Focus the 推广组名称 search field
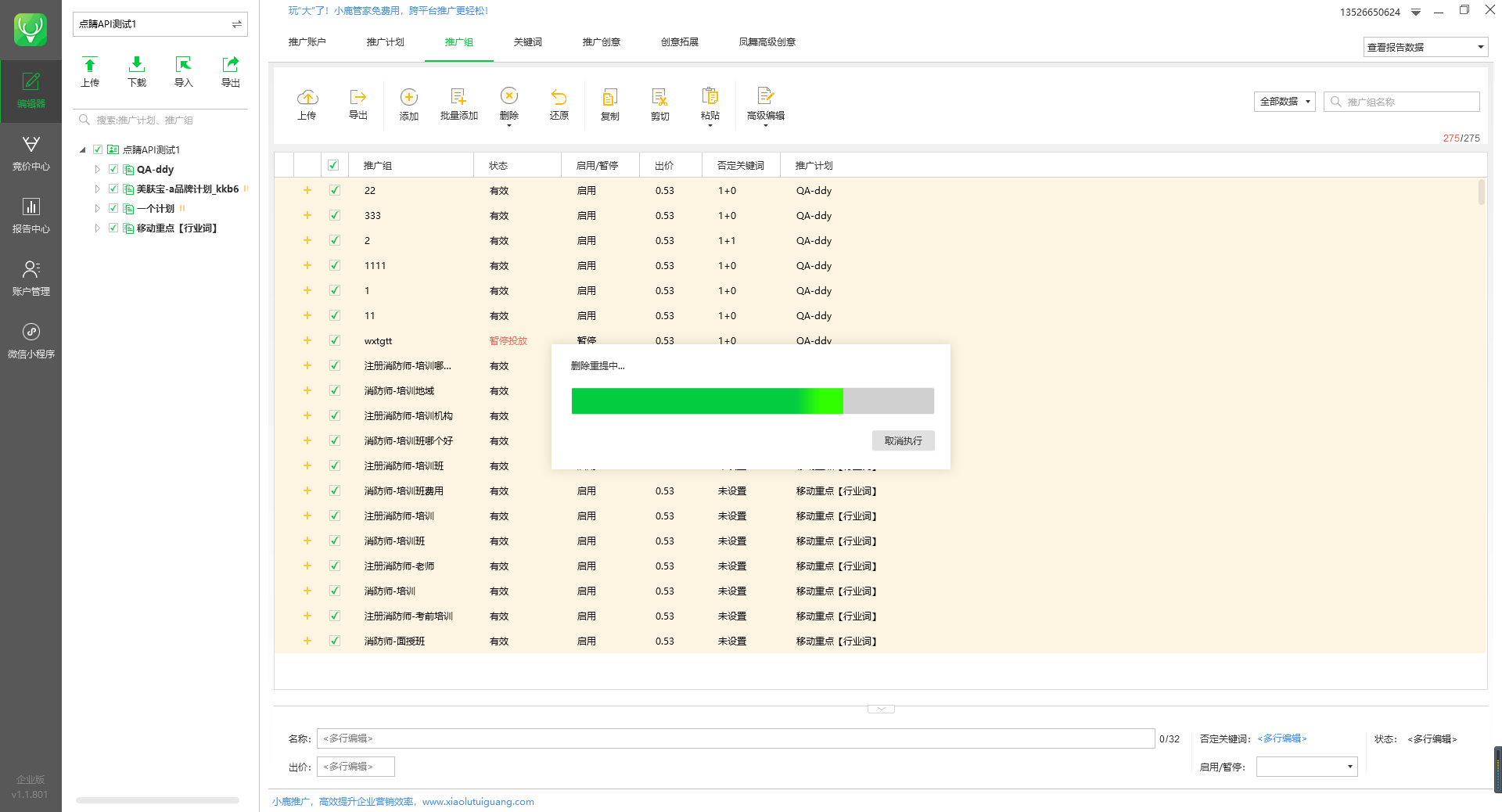 1402,102
